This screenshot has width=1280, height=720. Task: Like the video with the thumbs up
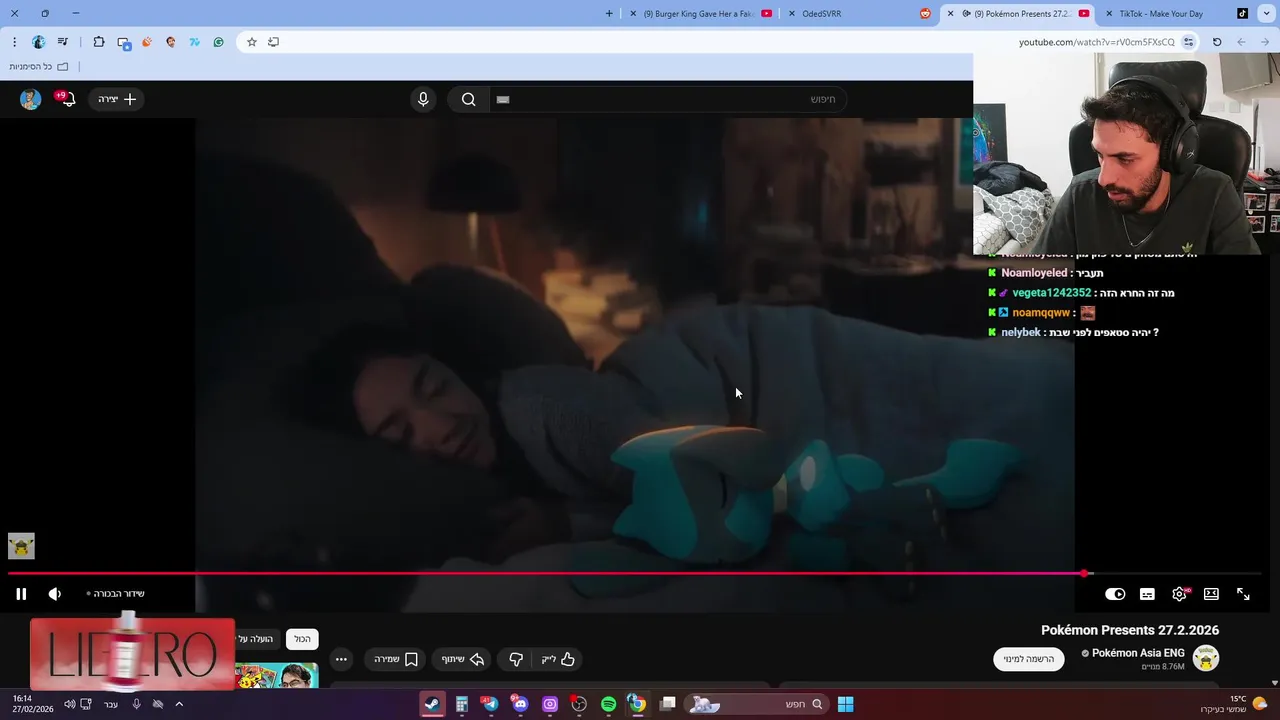(x=558, y=659)
